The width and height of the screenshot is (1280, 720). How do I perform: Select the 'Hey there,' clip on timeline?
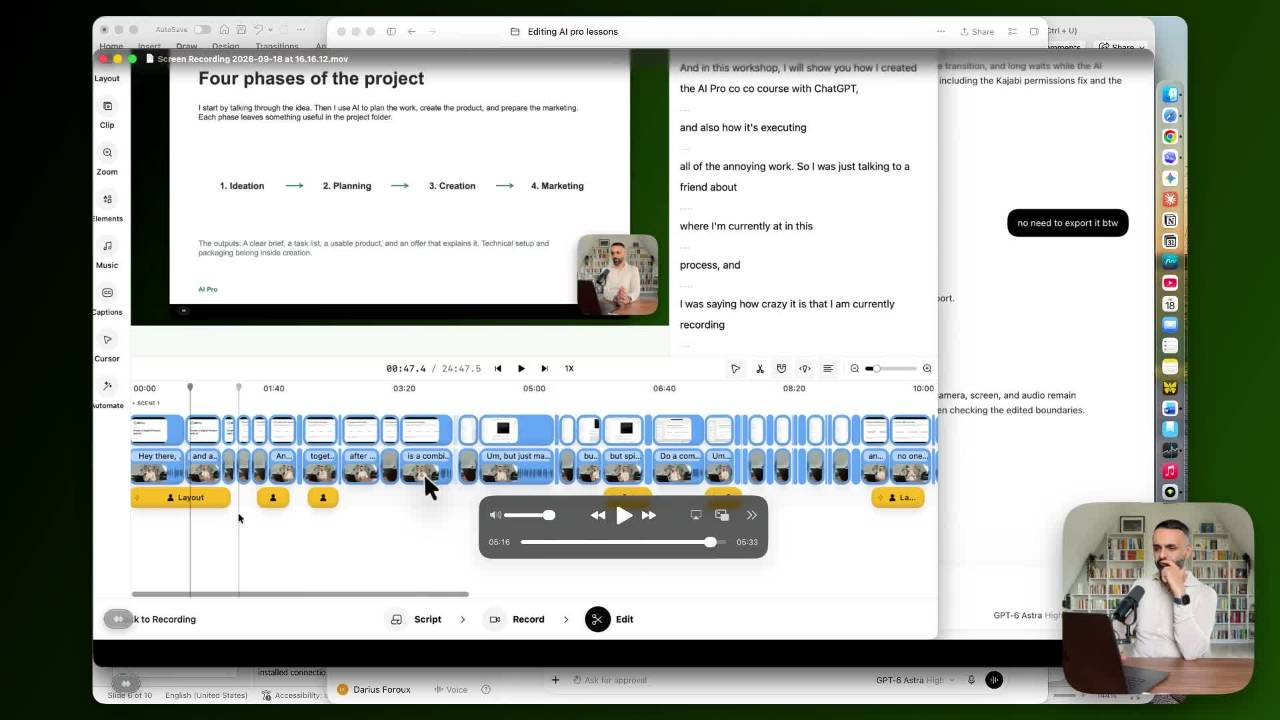(157, 466)
